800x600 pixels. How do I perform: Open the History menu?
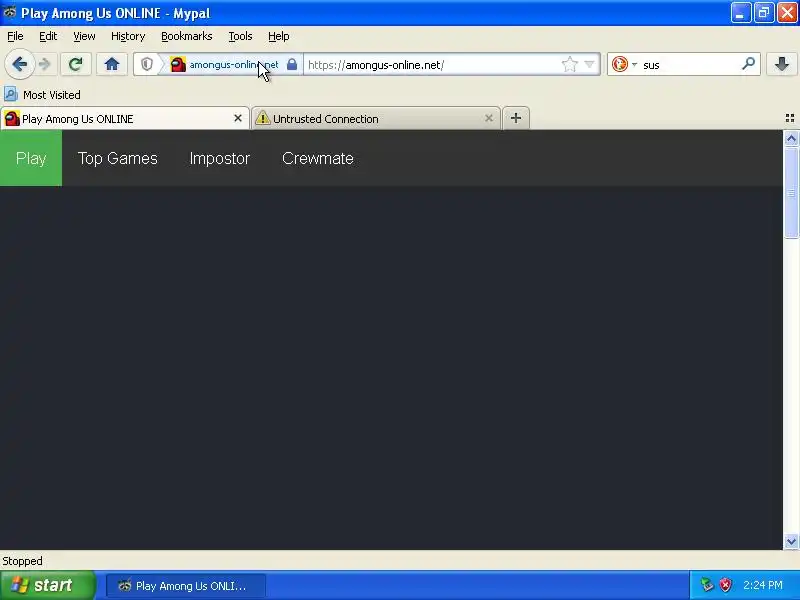tap(128, 36)
